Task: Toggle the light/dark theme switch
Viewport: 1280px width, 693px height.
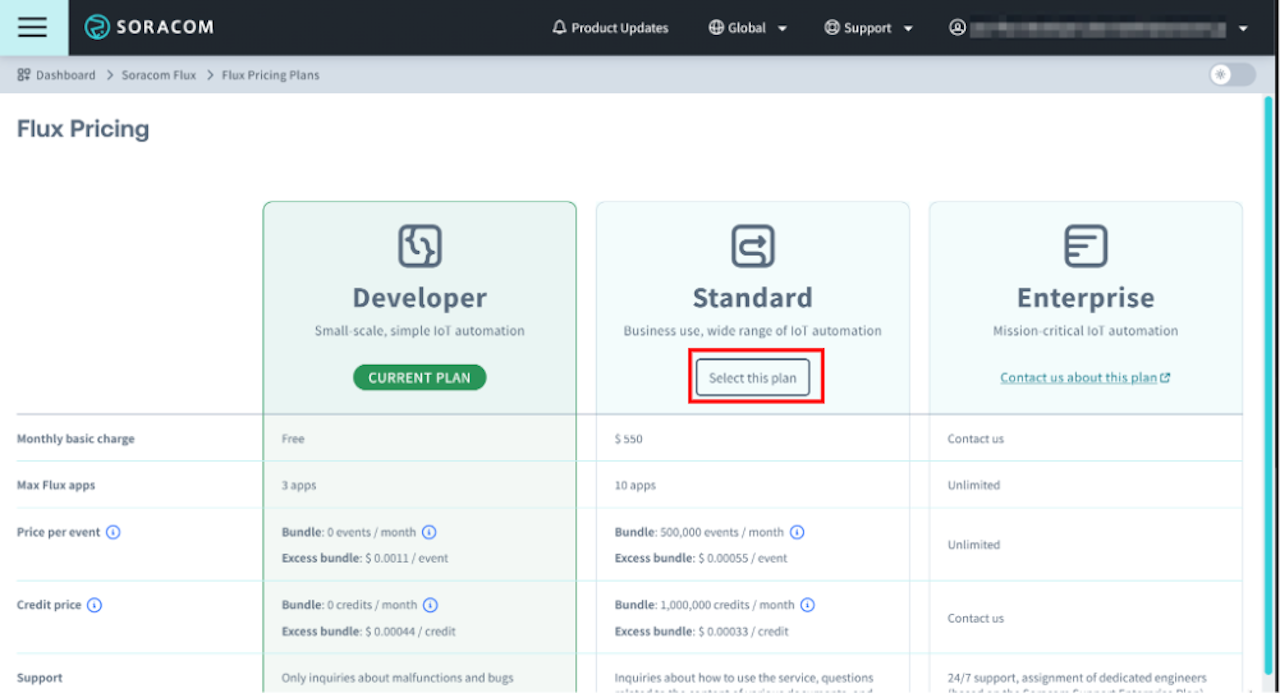Action: click(x=1231, y=75)
